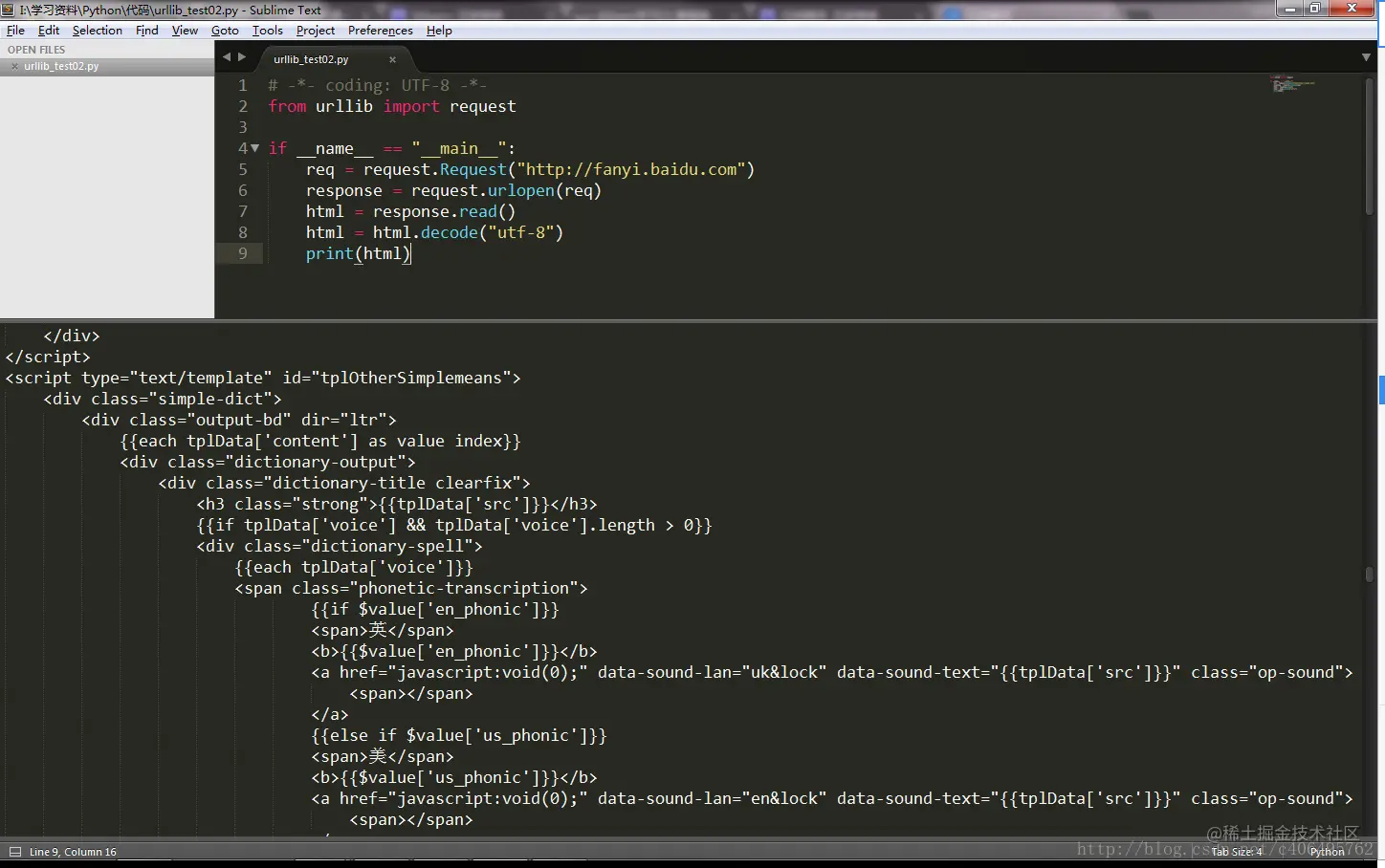The width and height of the screenshot is (1385, 868).
Task: Click the code minimap
Action: click(1293, 85)
